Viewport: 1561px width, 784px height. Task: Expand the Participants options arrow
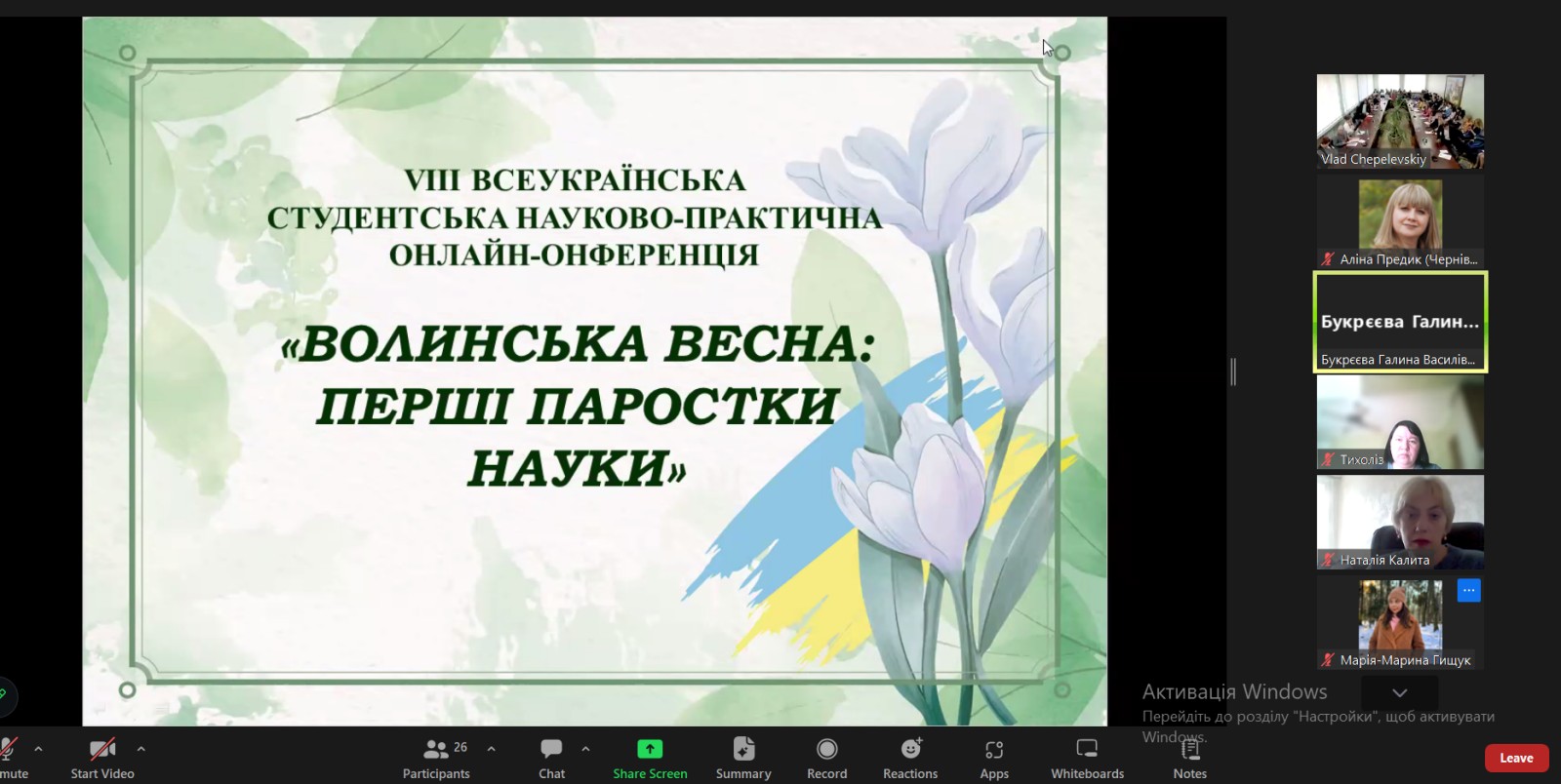click(491, 749)
